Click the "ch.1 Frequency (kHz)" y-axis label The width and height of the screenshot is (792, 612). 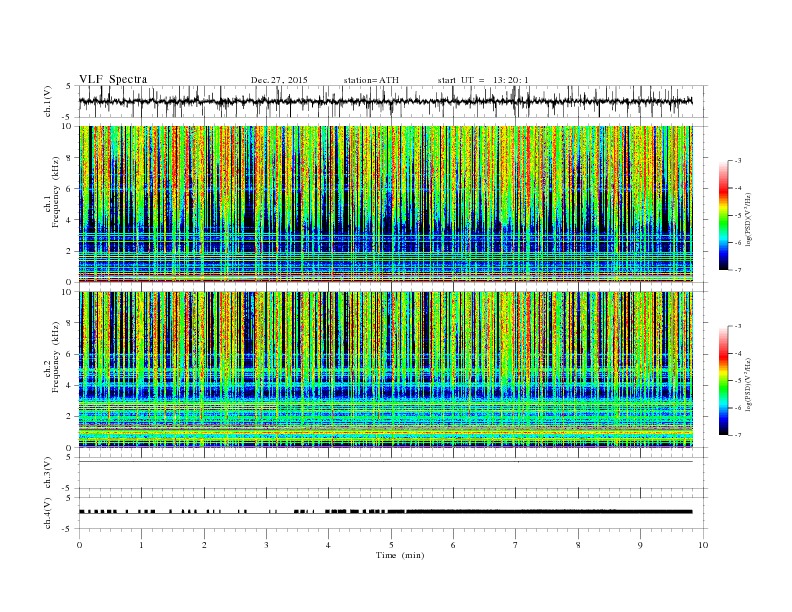[x=52, y=191]
